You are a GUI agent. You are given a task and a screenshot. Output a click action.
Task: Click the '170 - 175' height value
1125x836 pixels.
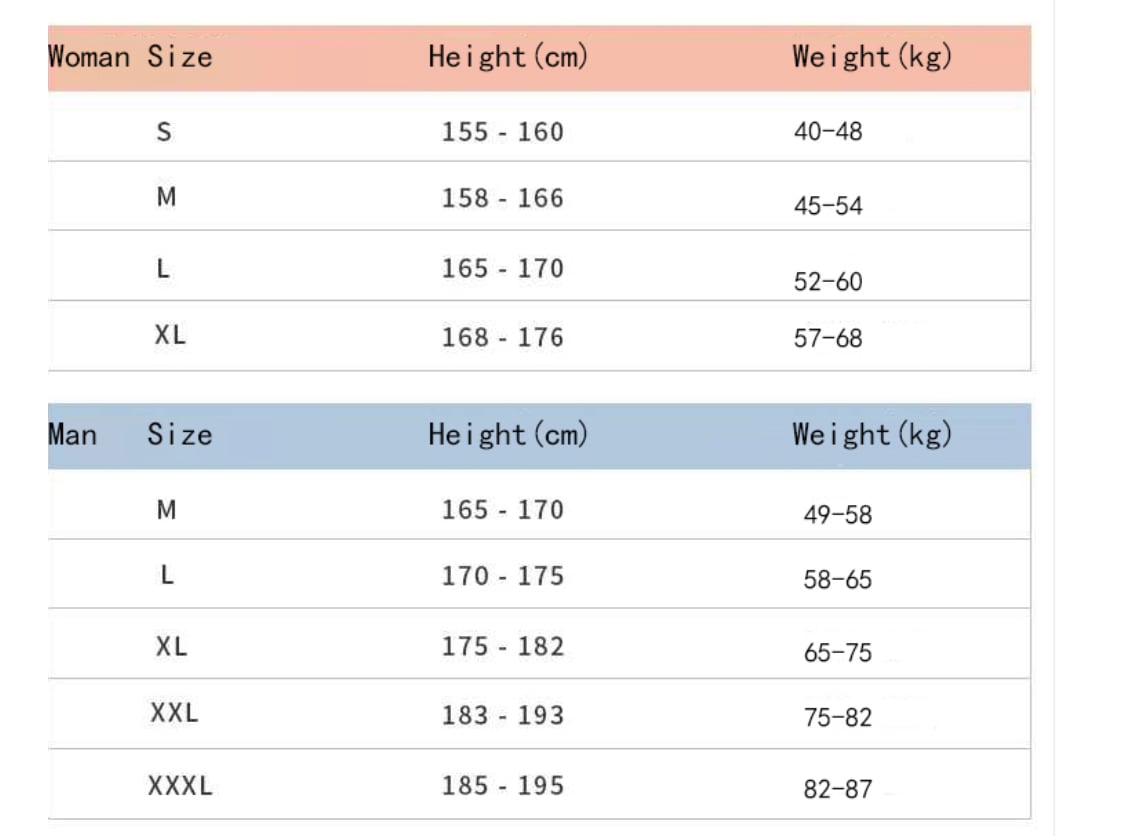503,576
